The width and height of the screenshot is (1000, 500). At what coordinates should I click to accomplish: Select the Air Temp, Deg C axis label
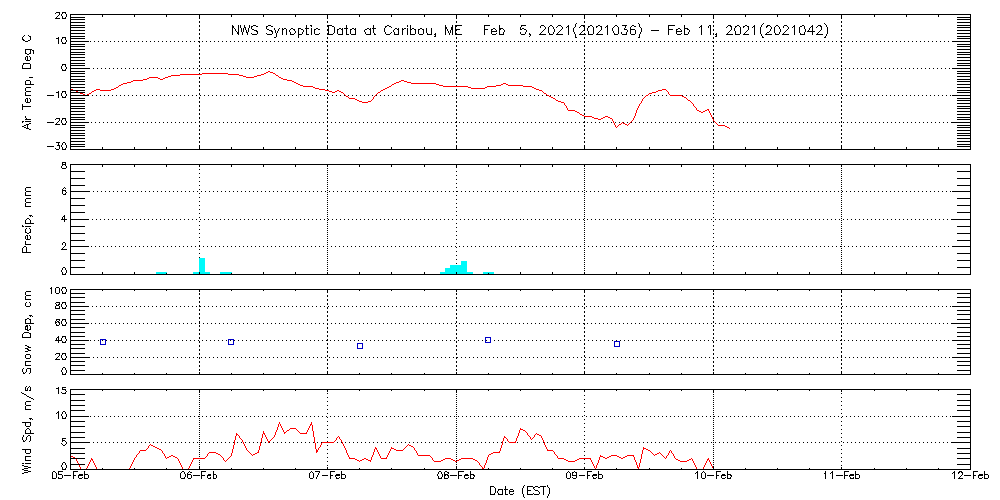[28, 81]
